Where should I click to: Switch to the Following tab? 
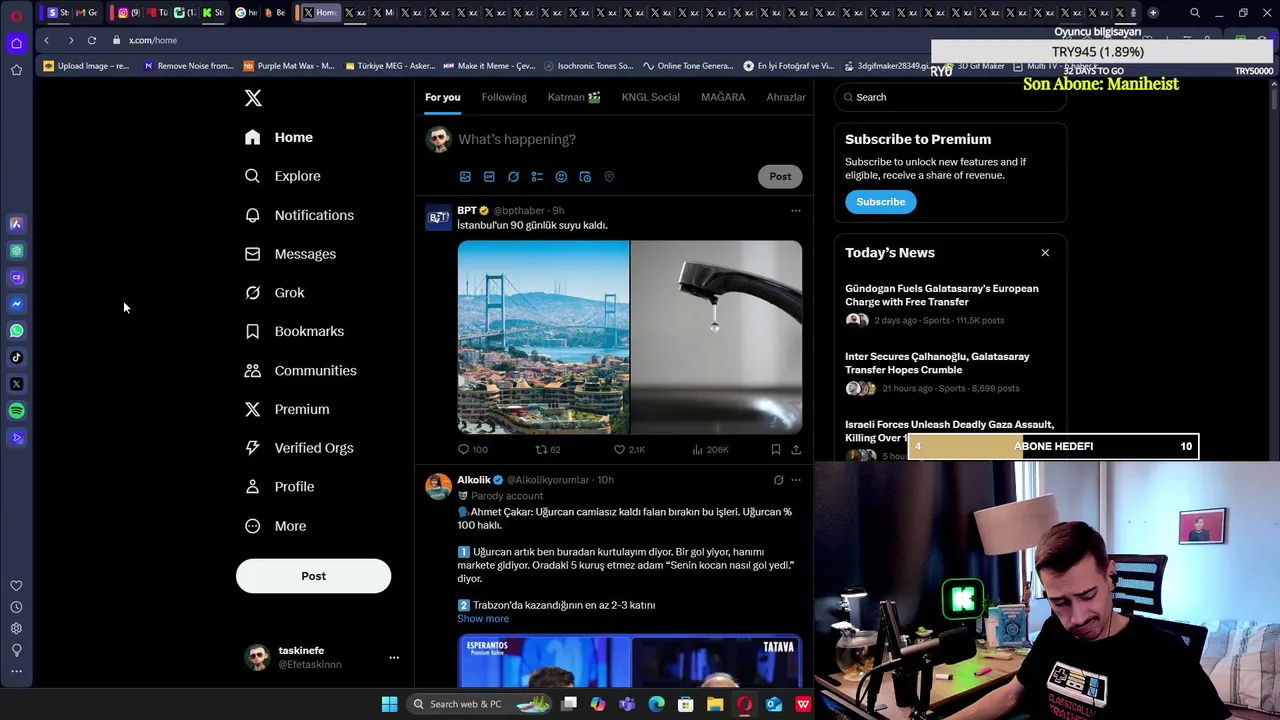[x=504, y=97]
